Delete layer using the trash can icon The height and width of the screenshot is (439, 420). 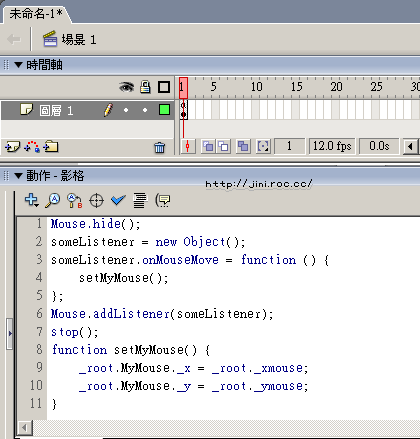tap(159, 147)
